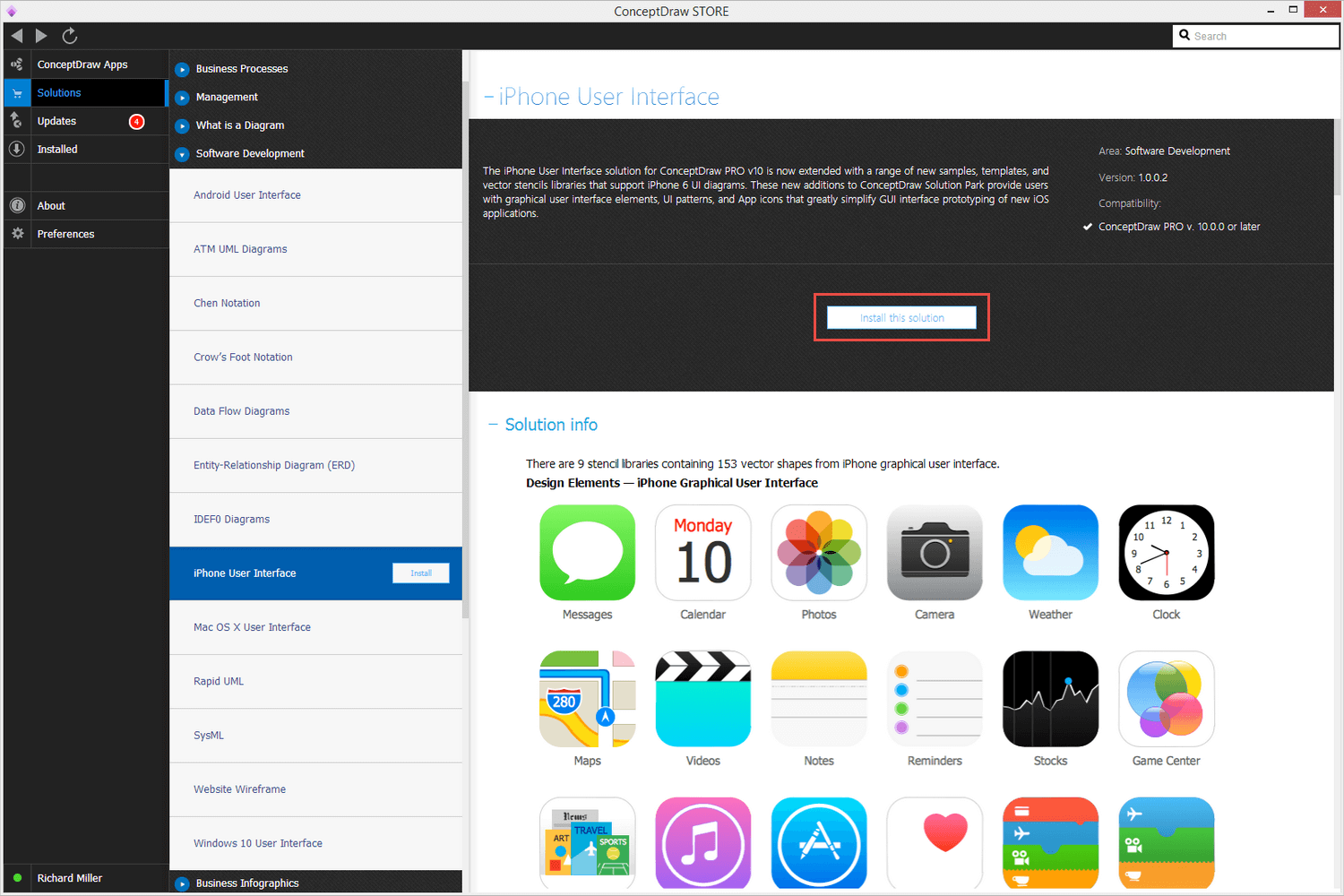
Task: Click the Stocks app icon
Action: tap(1050, 699)
